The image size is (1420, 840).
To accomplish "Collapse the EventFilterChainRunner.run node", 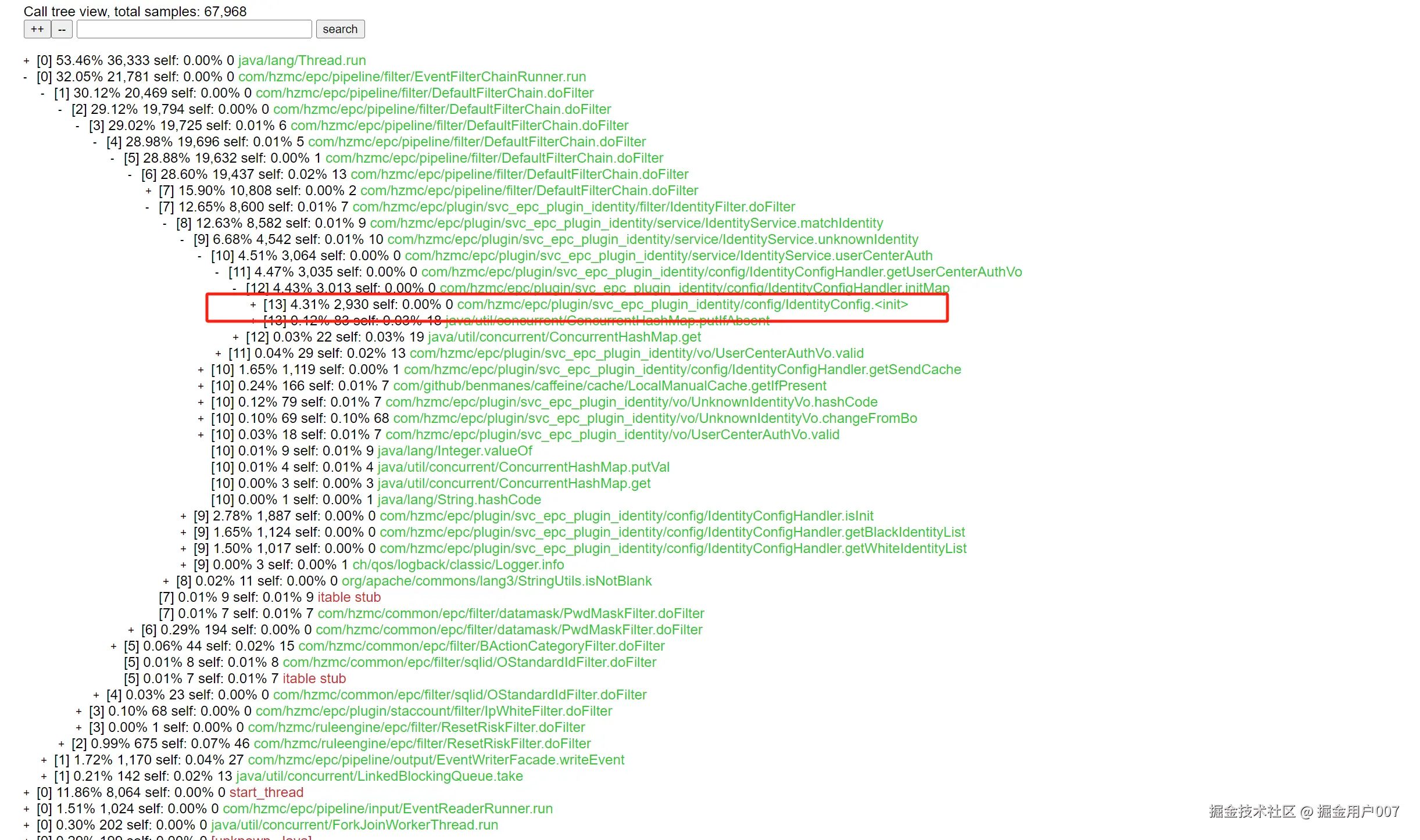I will click(x=26, y=77).
